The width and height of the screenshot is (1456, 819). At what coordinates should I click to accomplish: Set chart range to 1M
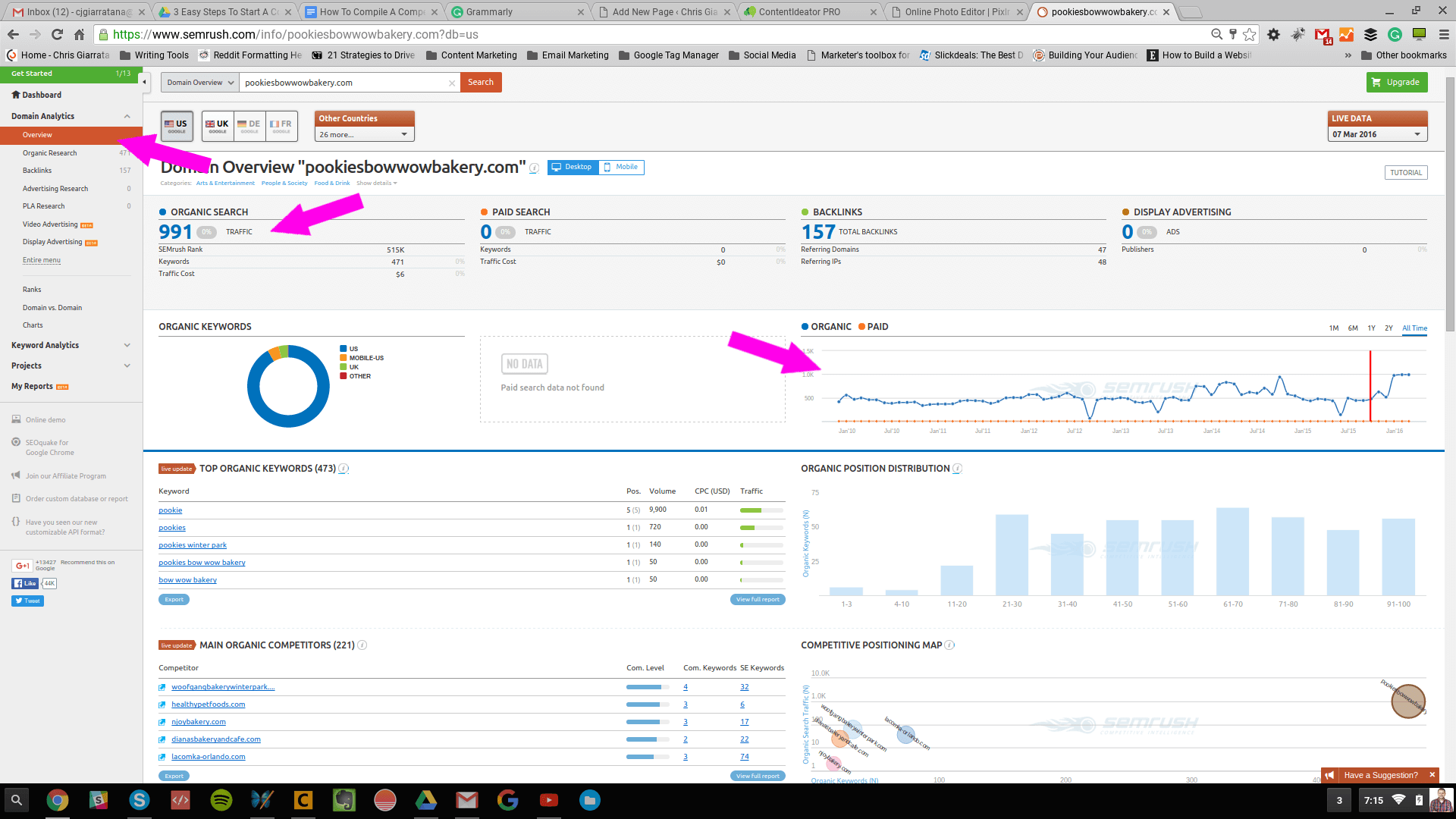(x=1333, y=328)
